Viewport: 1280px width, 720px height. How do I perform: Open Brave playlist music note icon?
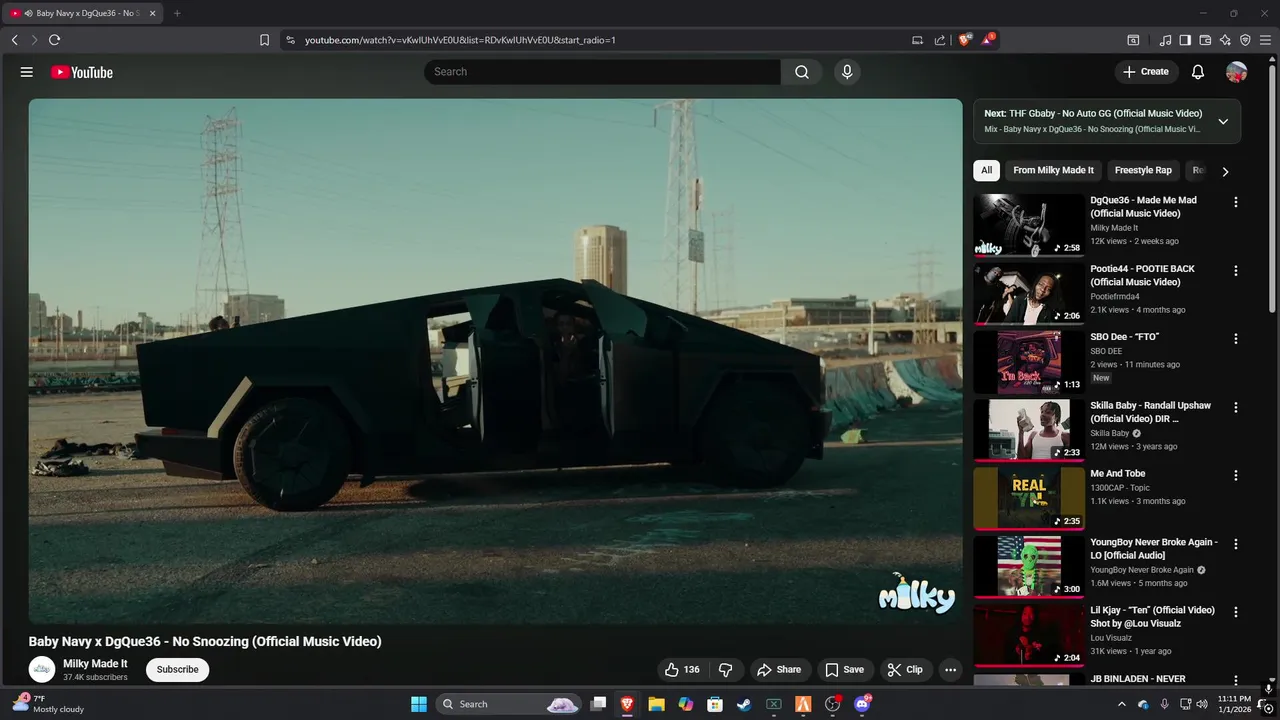coord(1165,40)
